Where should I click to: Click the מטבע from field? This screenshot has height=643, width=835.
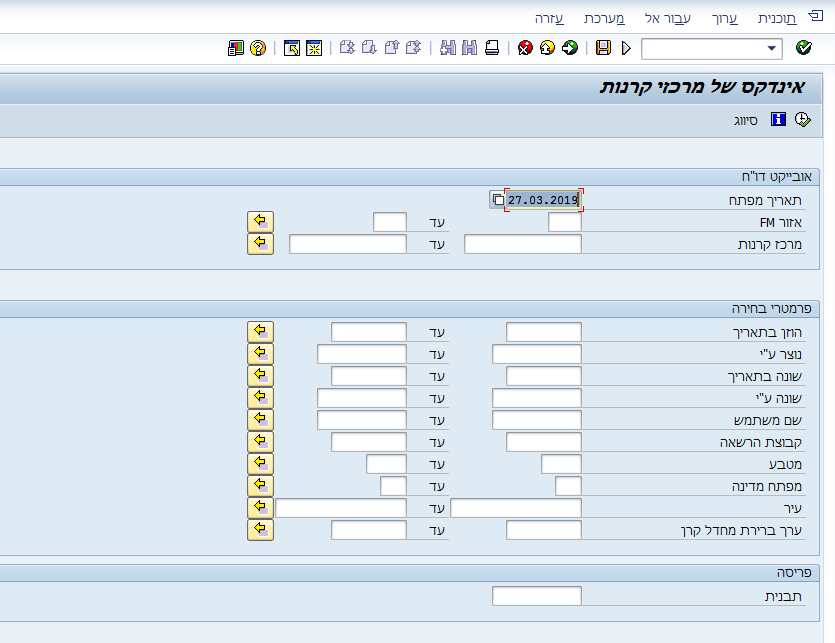click(561, 464)
